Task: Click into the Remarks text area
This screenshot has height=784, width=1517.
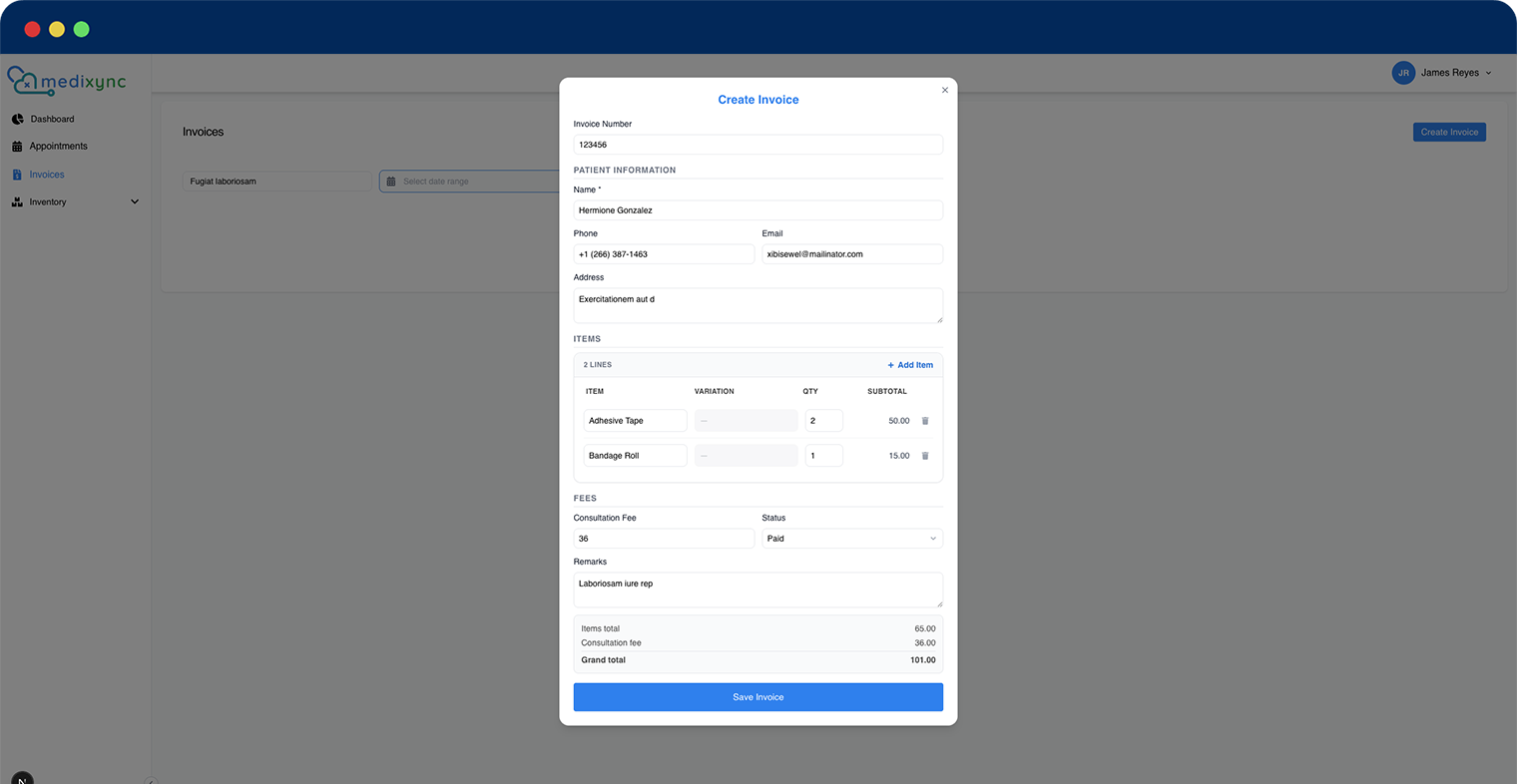Action: pyautogui.click(x=758, y=589)
